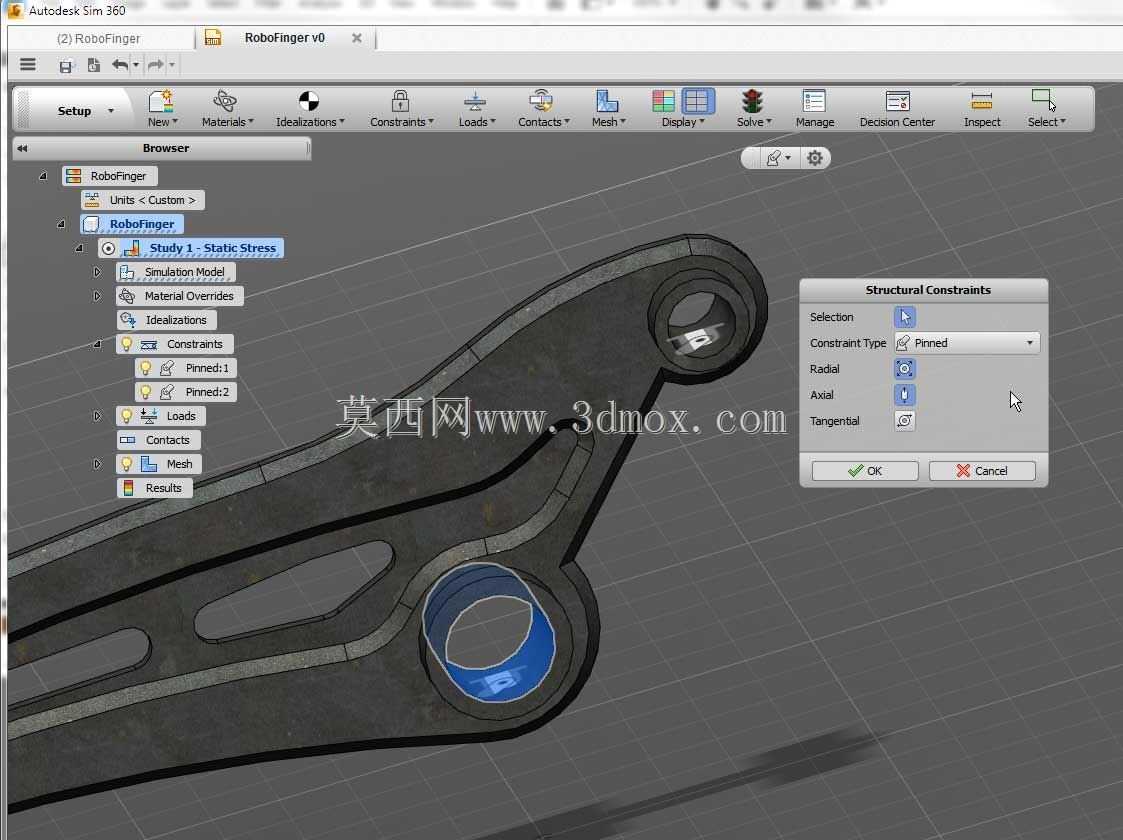
Task: Expand the Mesh tree node
Action: click(x=97, y=464)
